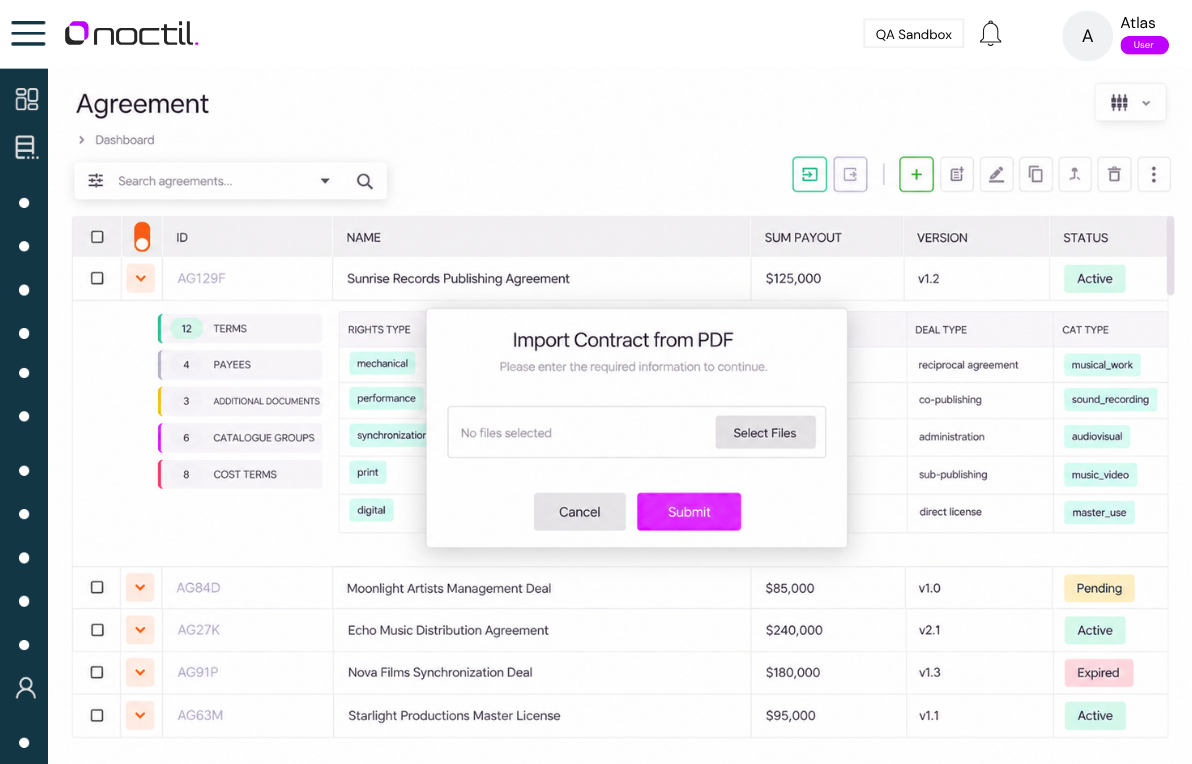Click the green import agreement icon
Screen dimensions: 1192x764
[x=810, y=175]
